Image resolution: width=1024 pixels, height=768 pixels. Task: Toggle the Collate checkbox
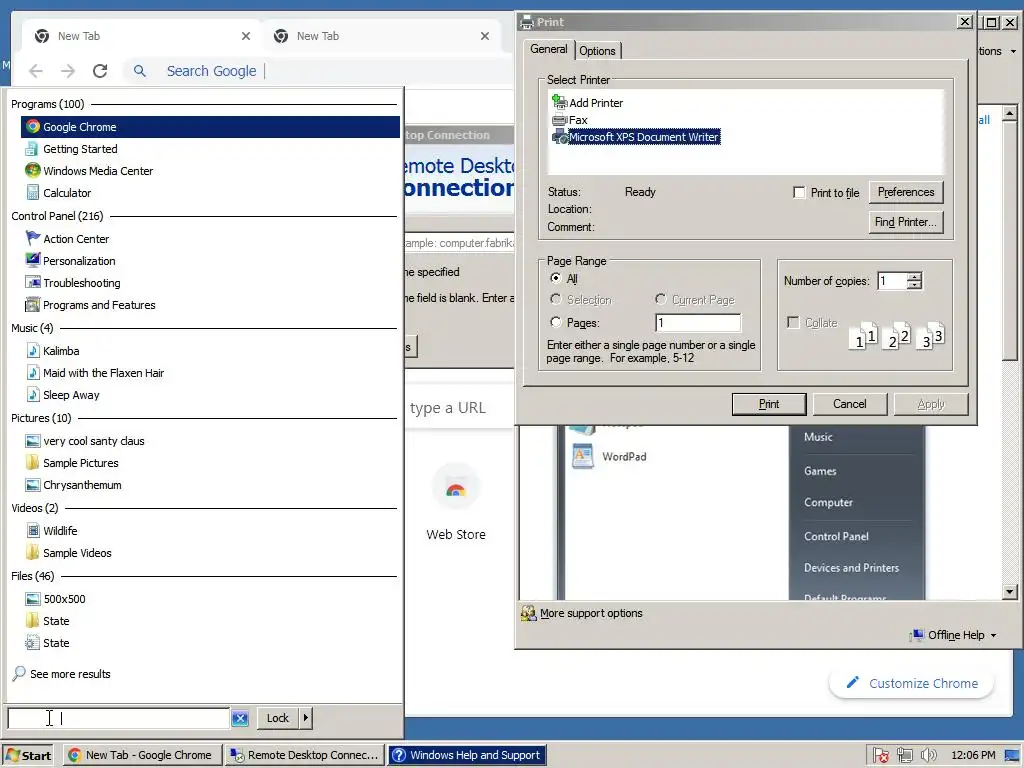[x=793, y=323]
